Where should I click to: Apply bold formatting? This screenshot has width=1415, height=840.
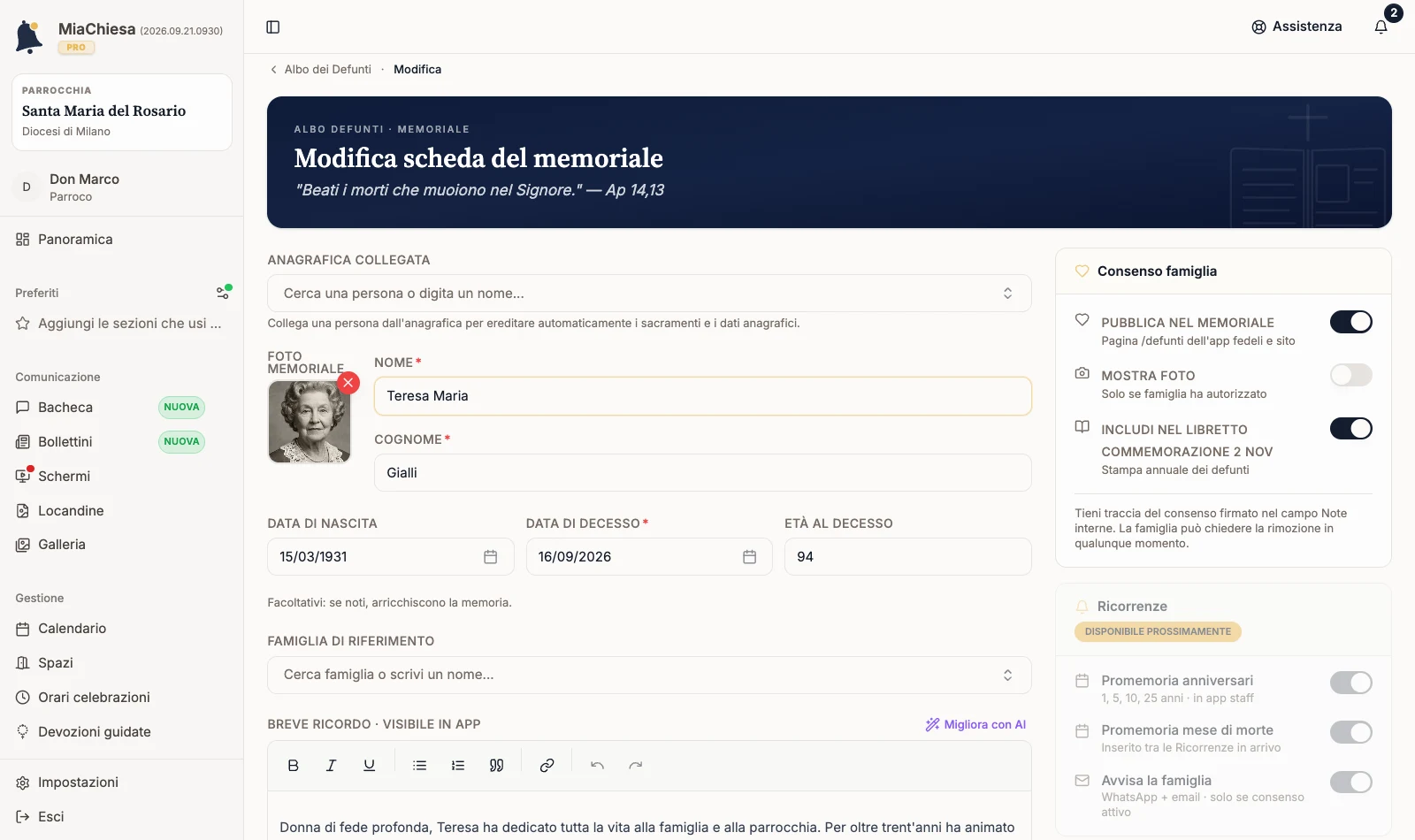[x=294, y=766]
